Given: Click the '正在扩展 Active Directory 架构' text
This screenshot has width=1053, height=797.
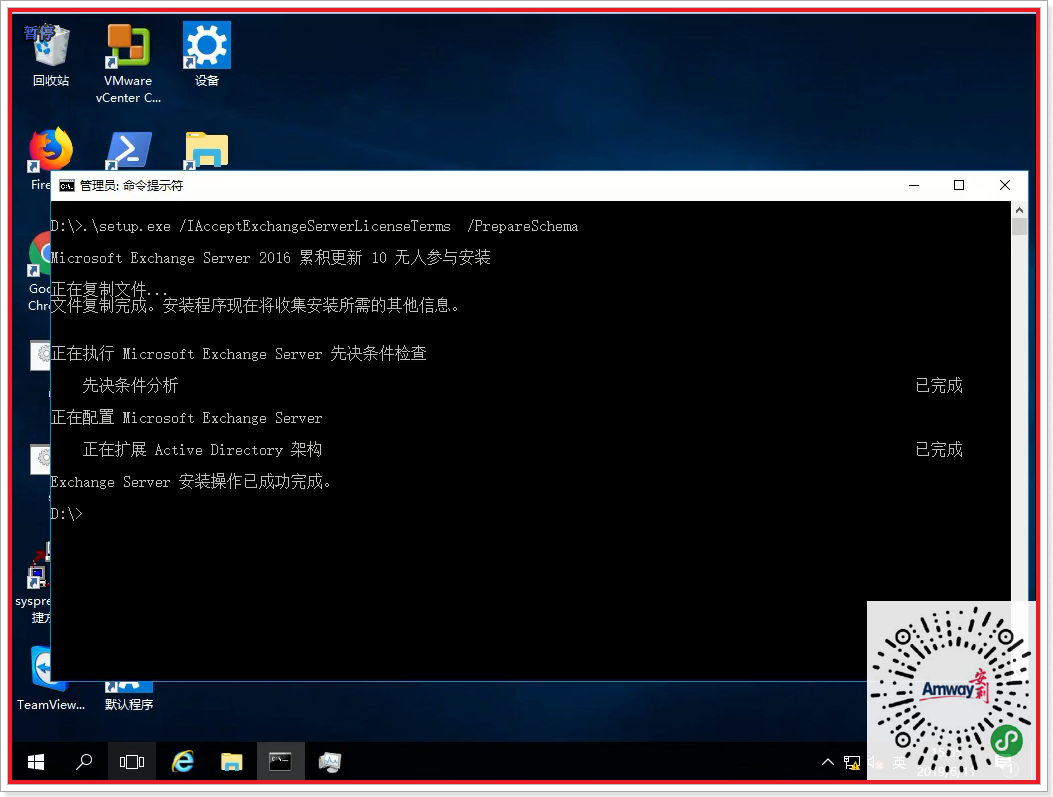Looking at the screenshot, I should [x=202, y=449].
